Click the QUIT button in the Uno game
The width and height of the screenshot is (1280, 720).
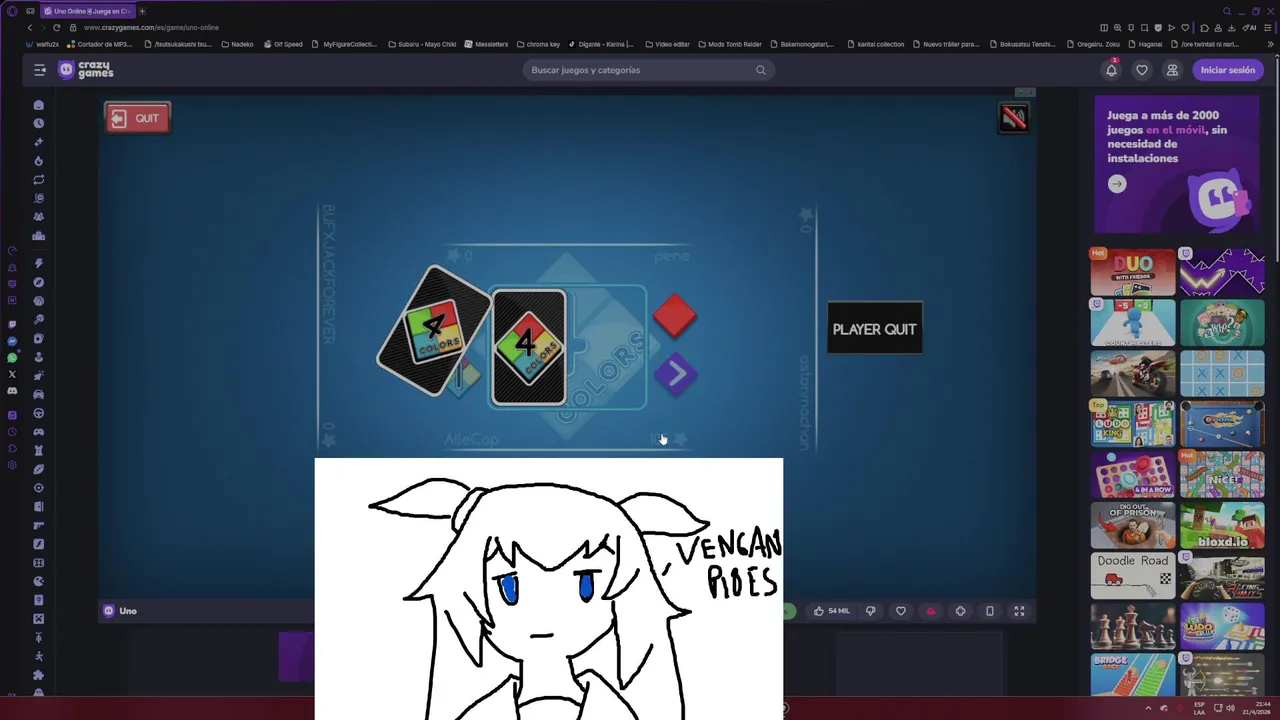click(138, 118)
